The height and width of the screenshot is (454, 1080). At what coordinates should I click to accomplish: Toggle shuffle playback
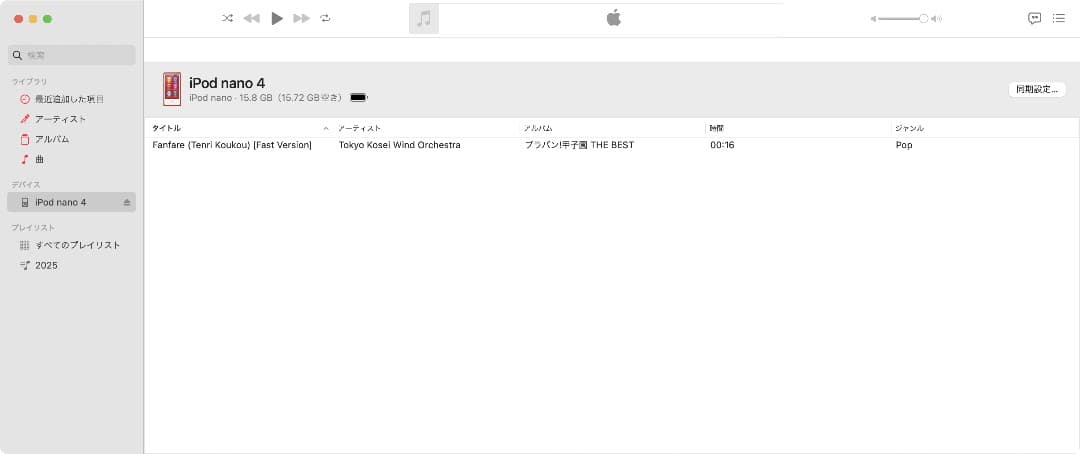point(227,19)
